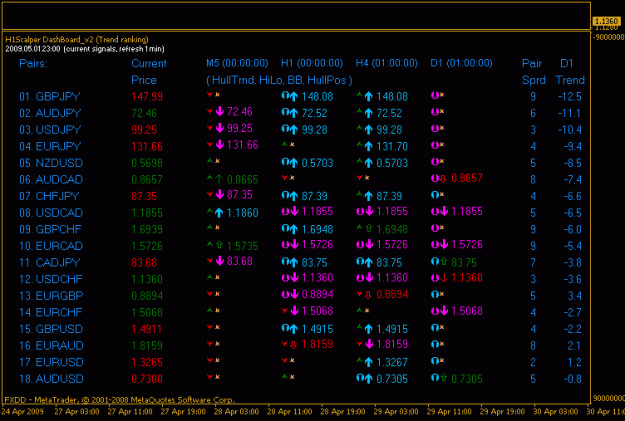
Task: Click the magenta H4 down arrow in EURAUD row
Action: click(x=369, y=344)
